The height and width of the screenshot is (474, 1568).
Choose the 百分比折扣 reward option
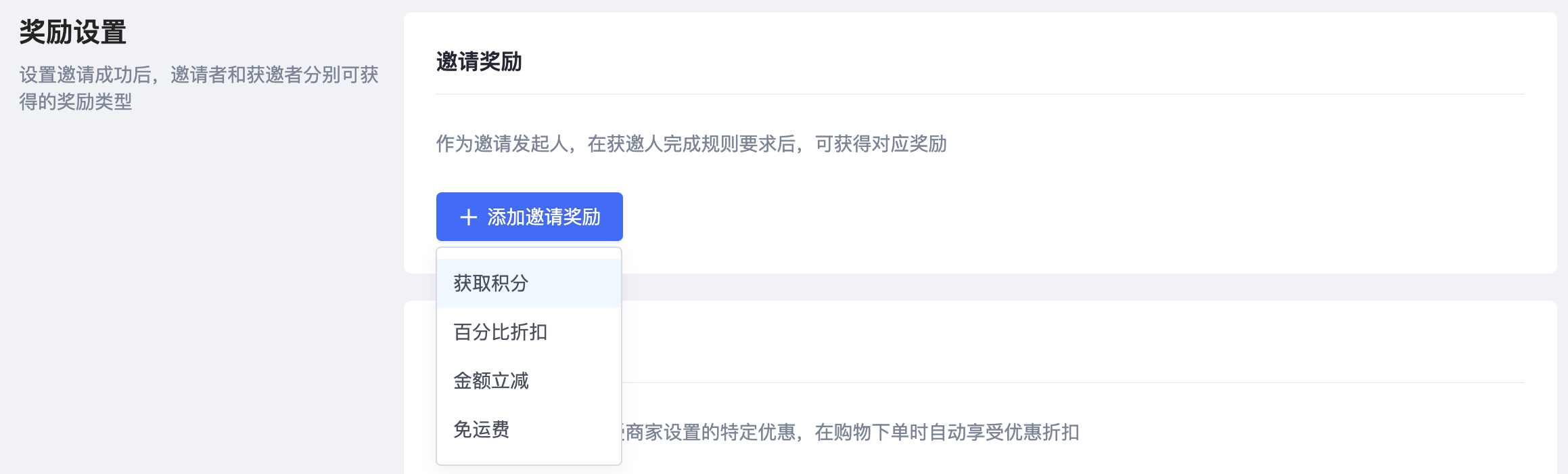point(501,332)
